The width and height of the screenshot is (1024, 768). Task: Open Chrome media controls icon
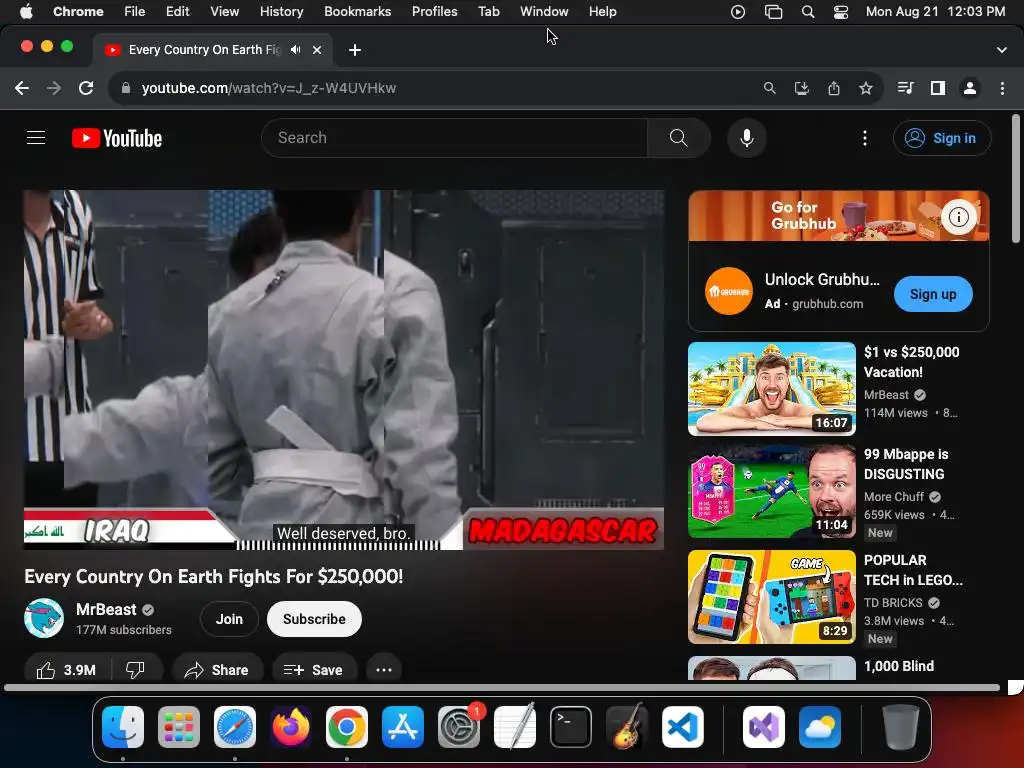[905, 88]
